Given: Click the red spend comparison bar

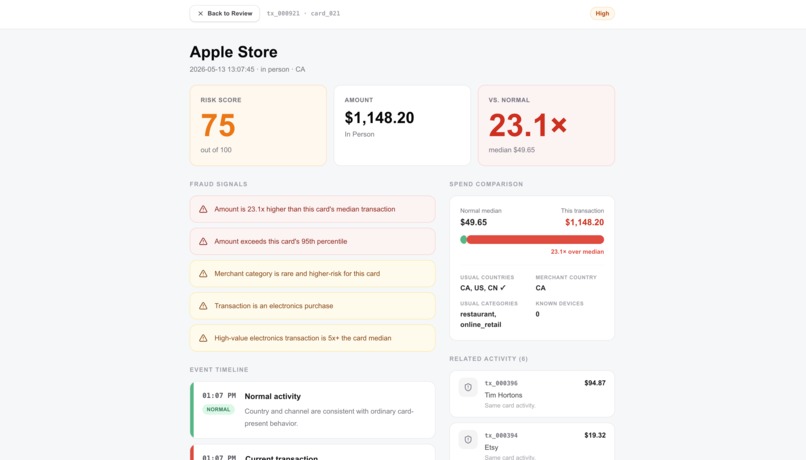Looking at the screenshot, I should [536, 240].
